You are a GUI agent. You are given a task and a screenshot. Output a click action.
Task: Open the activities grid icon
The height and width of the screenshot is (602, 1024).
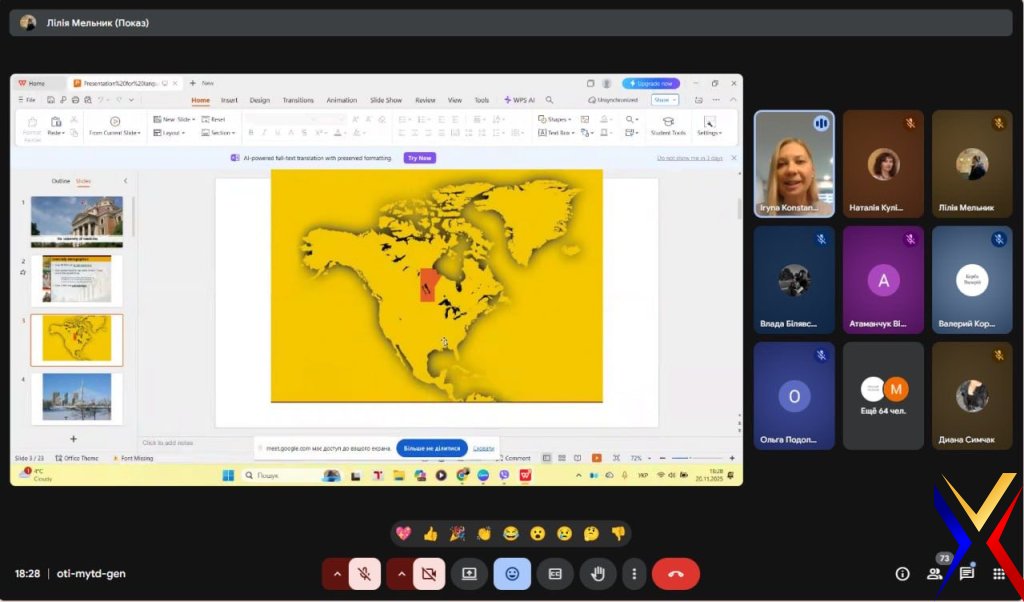(998, 574)
